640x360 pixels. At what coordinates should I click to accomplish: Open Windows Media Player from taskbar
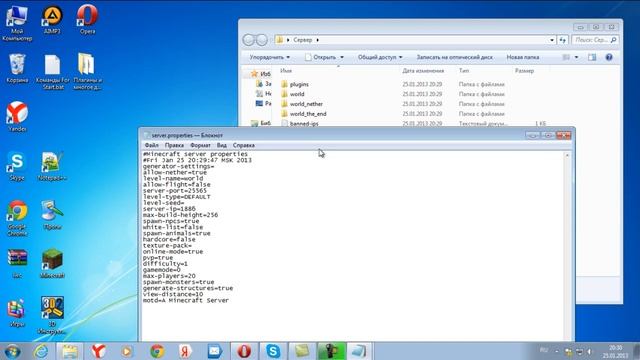pos(127,351)
